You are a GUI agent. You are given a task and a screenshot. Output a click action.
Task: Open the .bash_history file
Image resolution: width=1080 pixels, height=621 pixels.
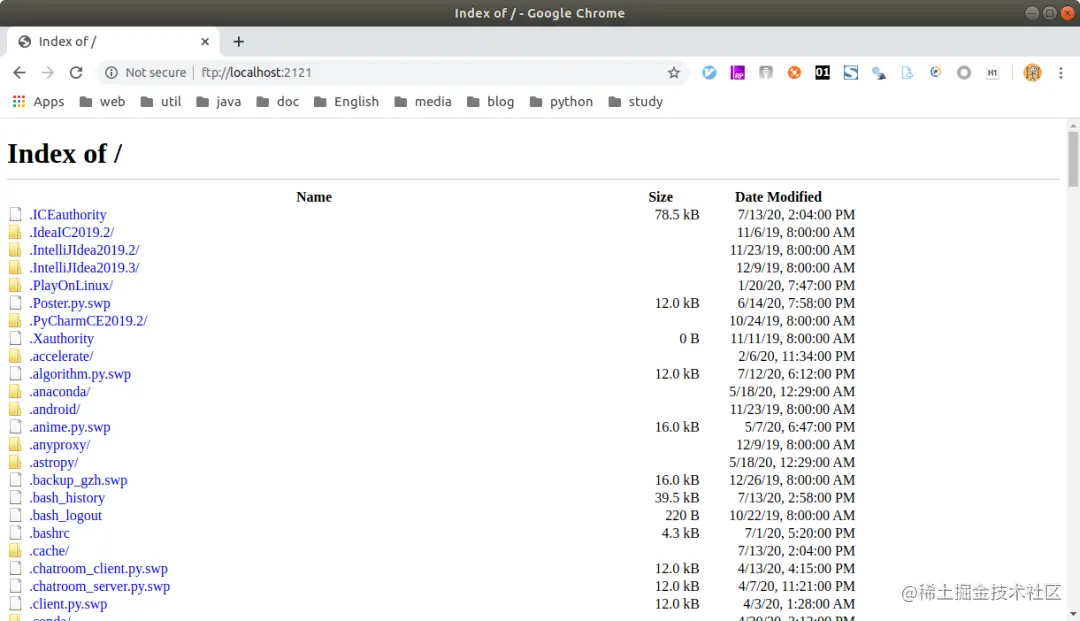[x=67, y=498]
